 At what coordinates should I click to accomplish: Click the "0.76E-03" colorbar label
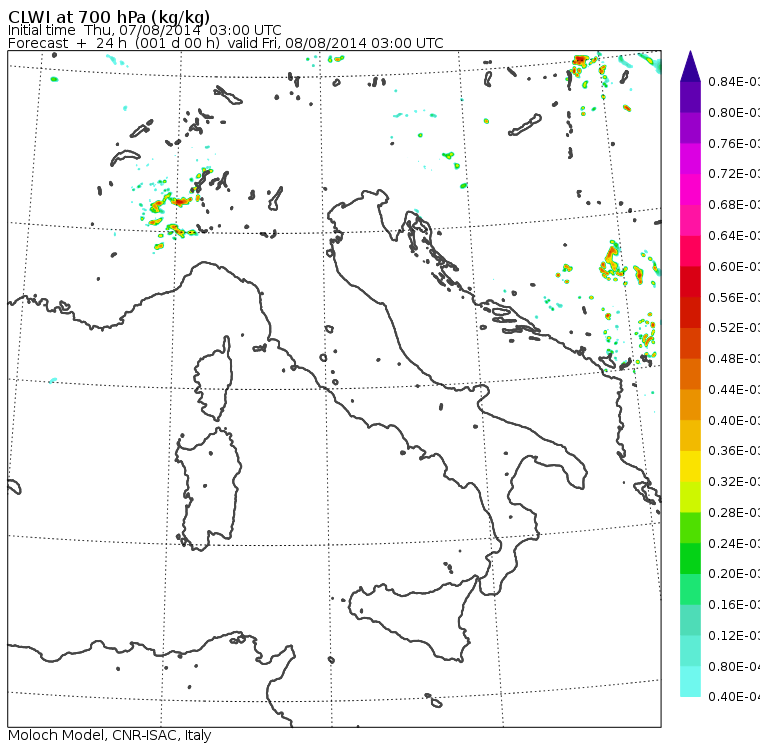click(734, 143)
